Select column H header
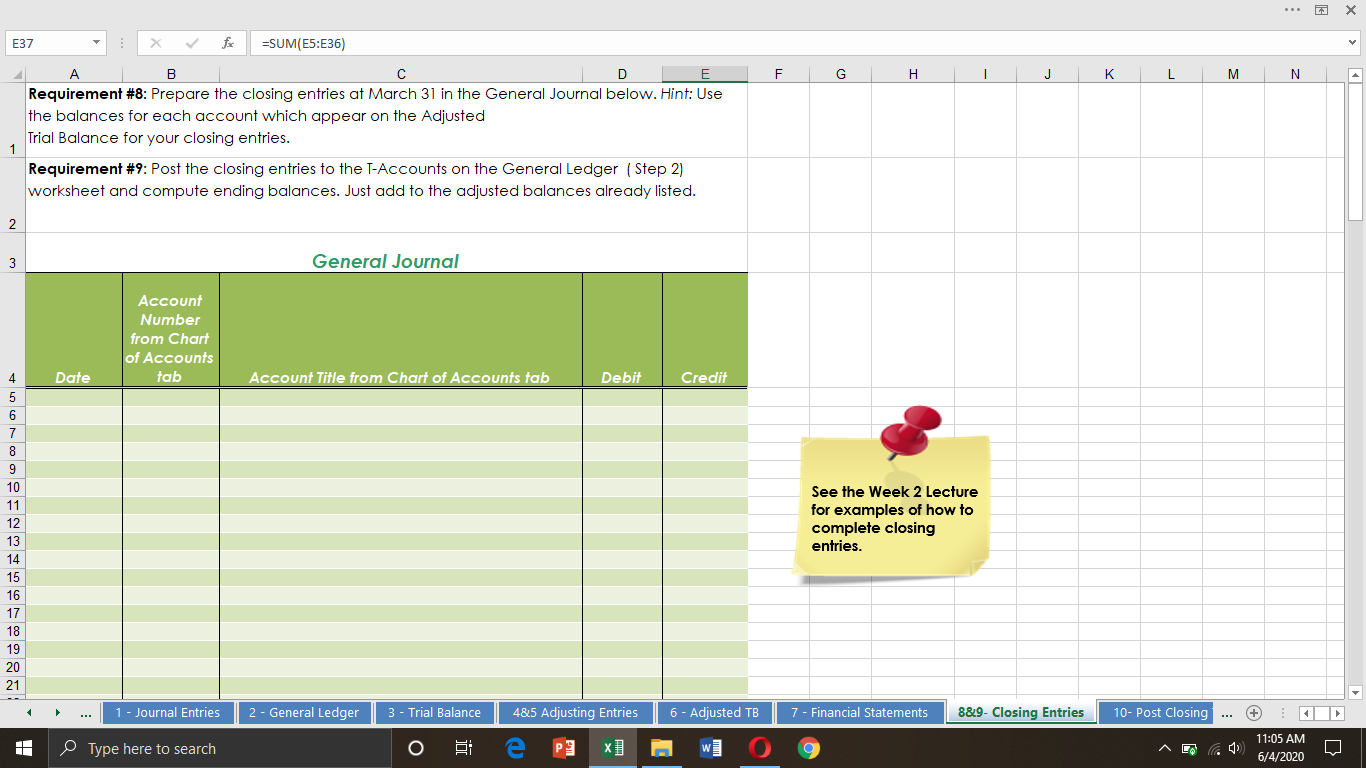Image resolution: width=1366 pixels, height=768 pixels. coord(913,73)
